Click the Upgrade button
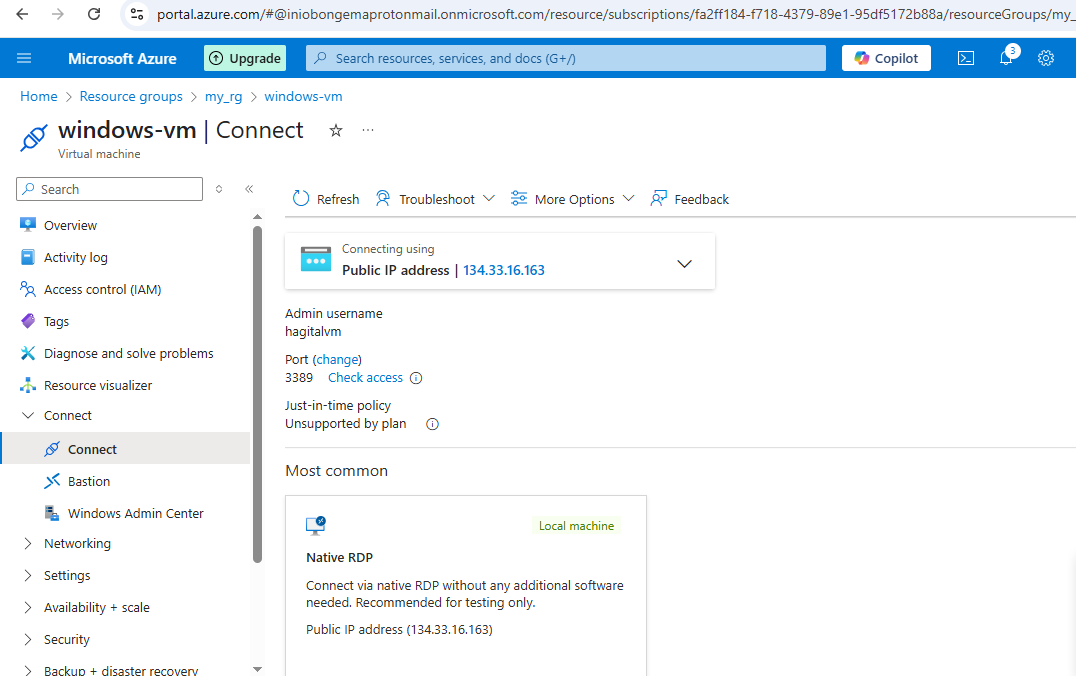This screenshot has height=676, width=1076. [x=245, y=58]
